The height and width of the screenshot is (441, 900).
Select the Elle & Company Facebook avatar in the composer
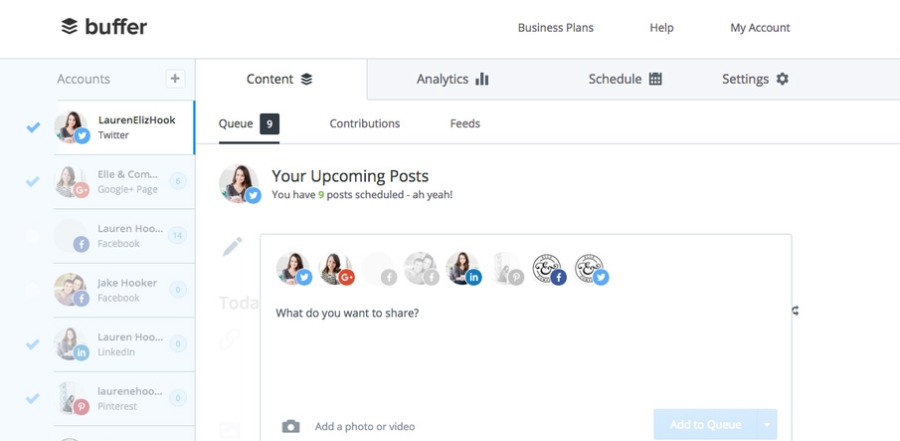pyautogui.click(x=549, y=269)
